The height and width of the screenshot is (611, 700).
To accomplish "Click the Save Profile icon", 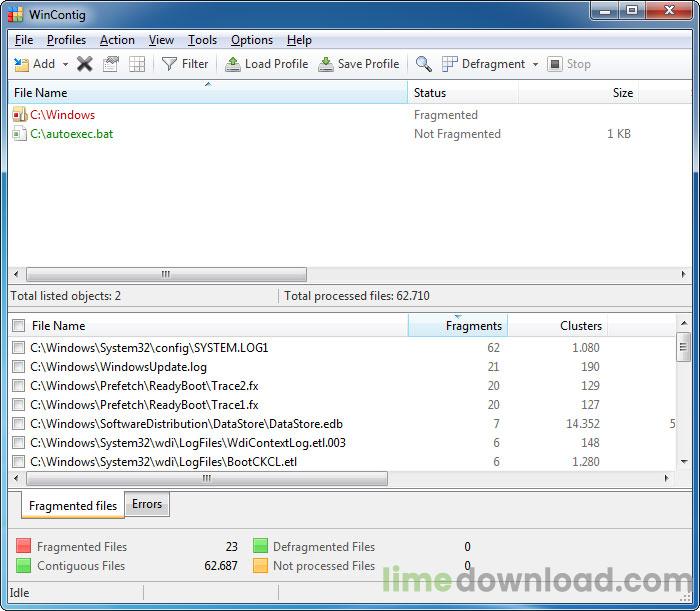I will 326,64.
